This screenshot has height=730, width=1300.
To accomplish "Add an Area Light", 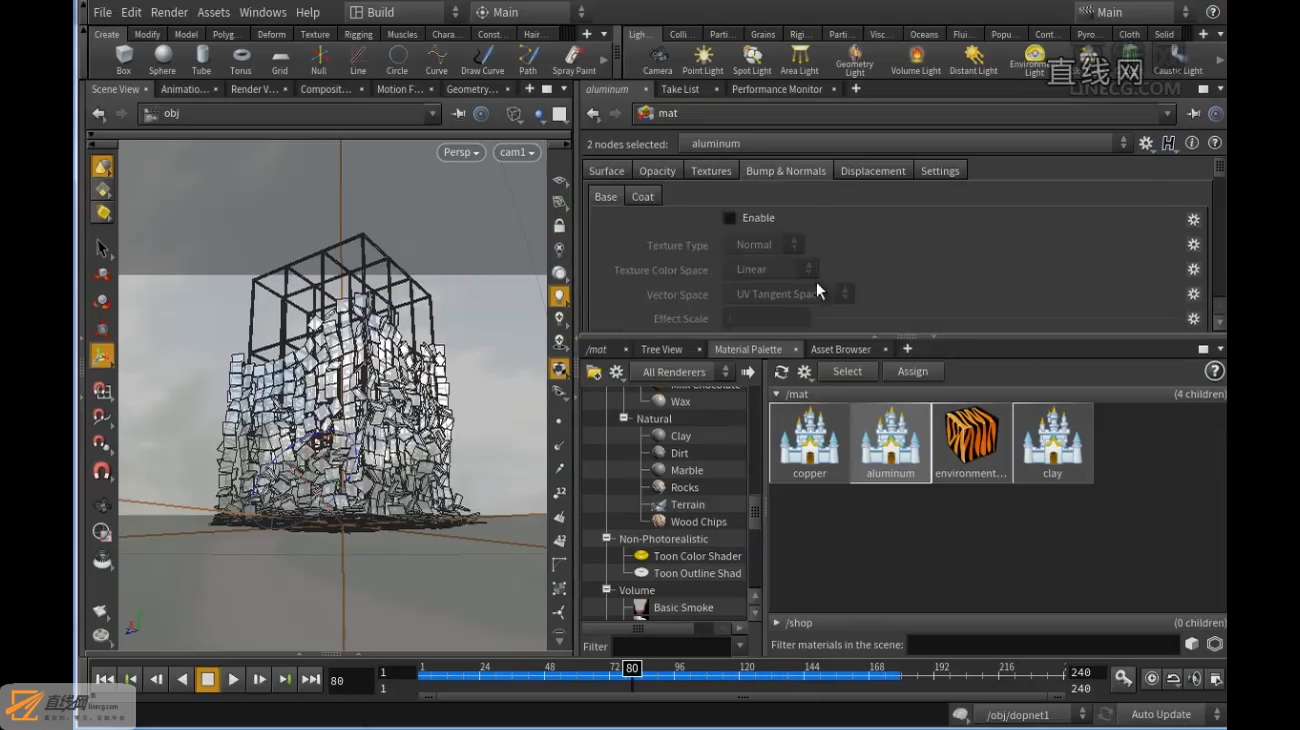I will [x=799, y=60].
